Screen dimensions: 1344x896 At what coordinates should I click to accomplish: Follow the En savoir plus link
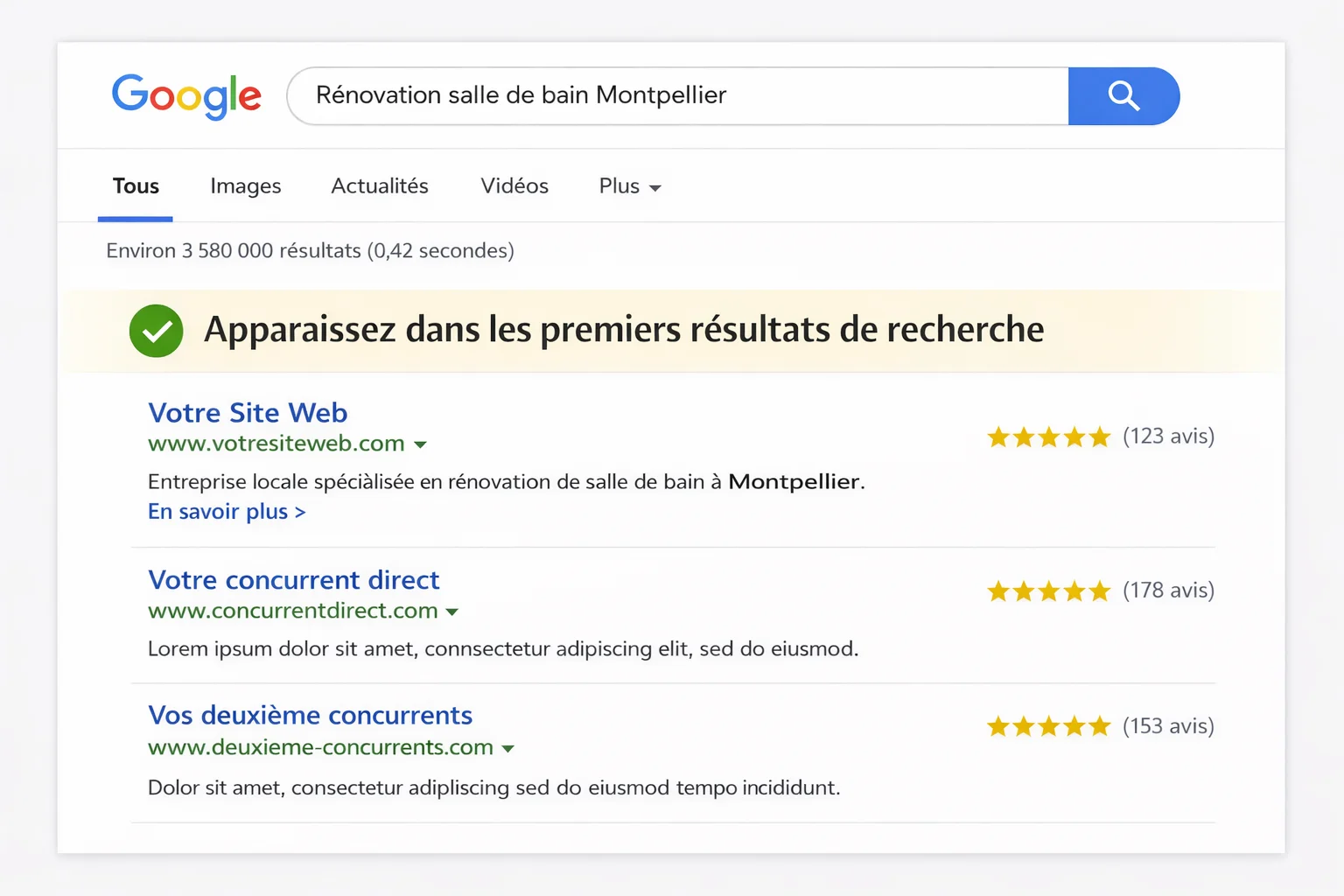[227, 512]
